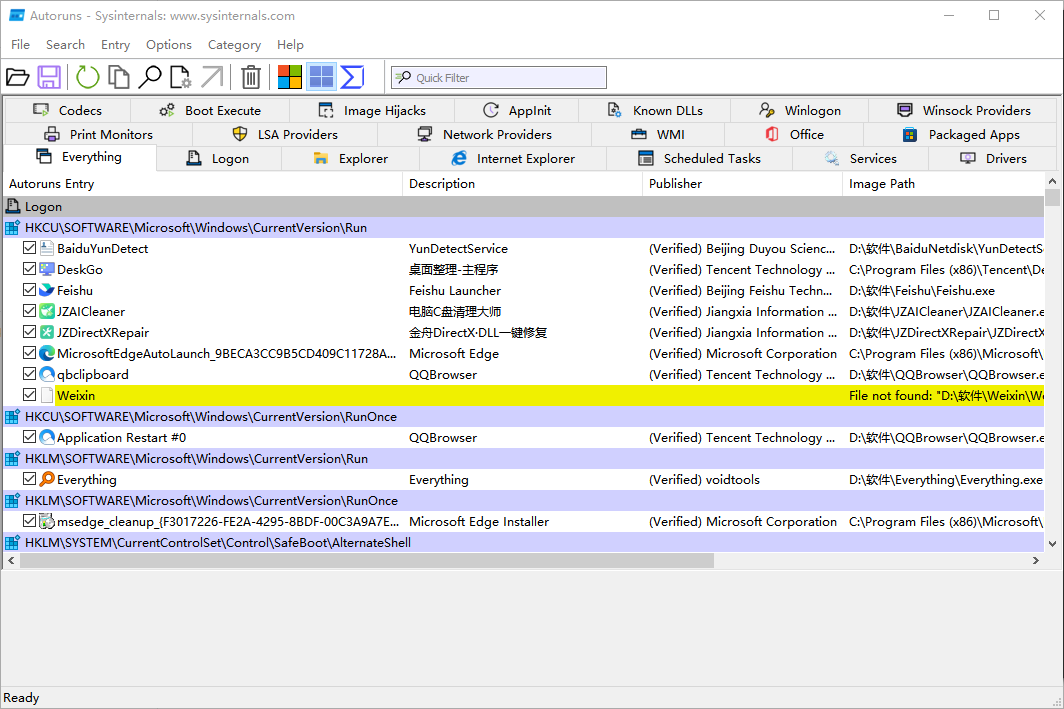Click the DeskGo entry icon
The height and width of the screenshot is (709, 1064).
[47, 269]
